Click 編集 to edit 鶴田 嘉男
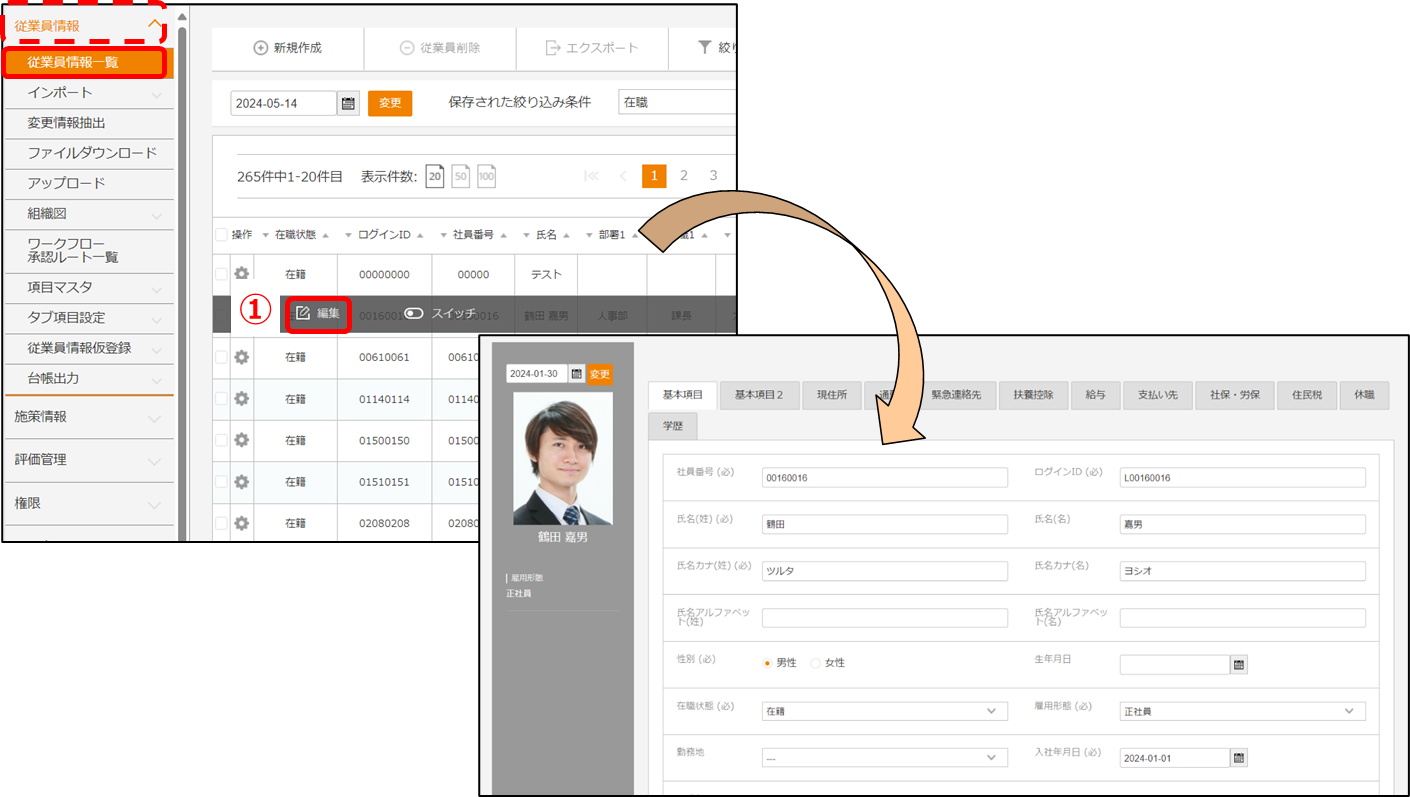 [318, 313]
